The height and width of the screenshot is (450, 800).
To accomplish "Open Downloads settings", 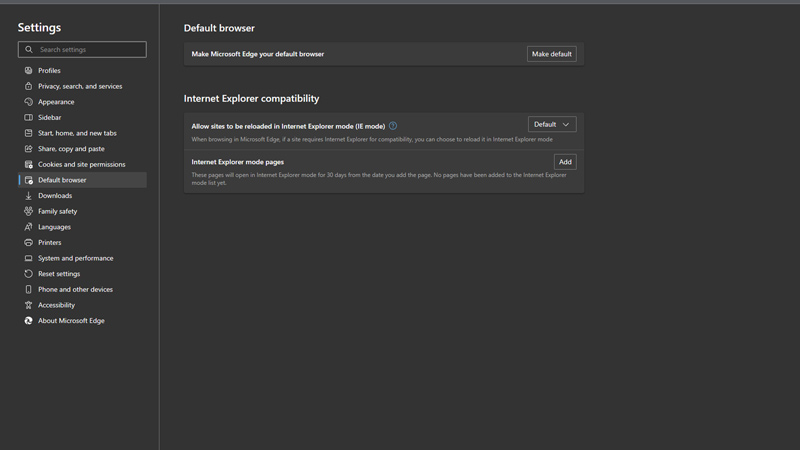I will click(82, 195).
